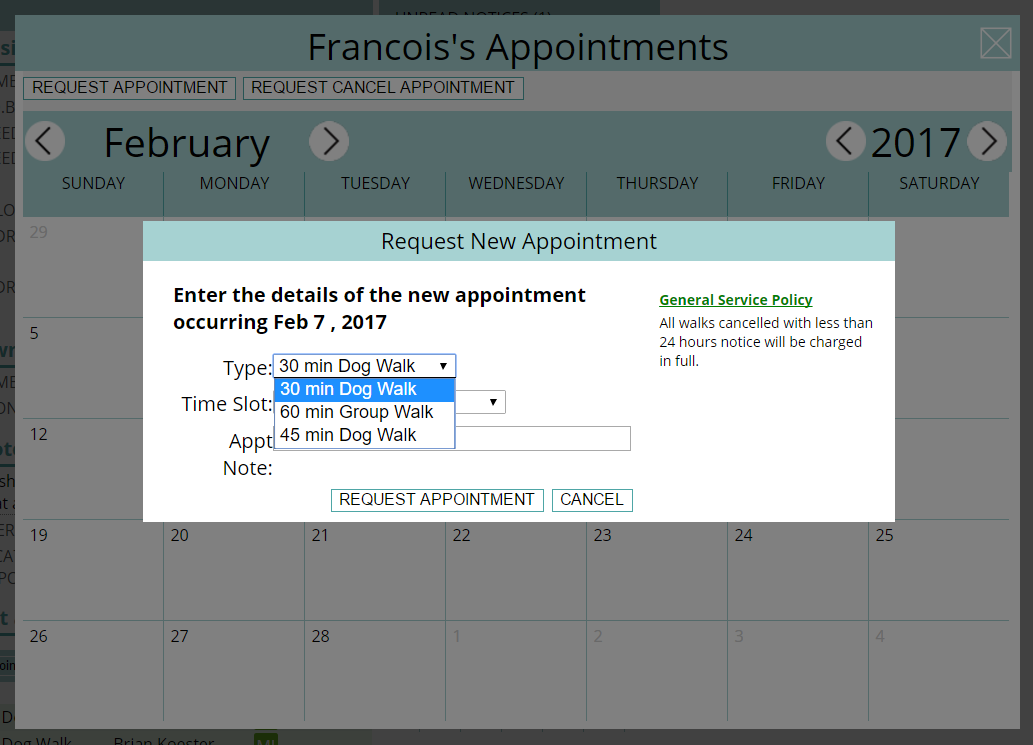
Task: Click Request Cancel Appointment button
Action: pos(383,88)
